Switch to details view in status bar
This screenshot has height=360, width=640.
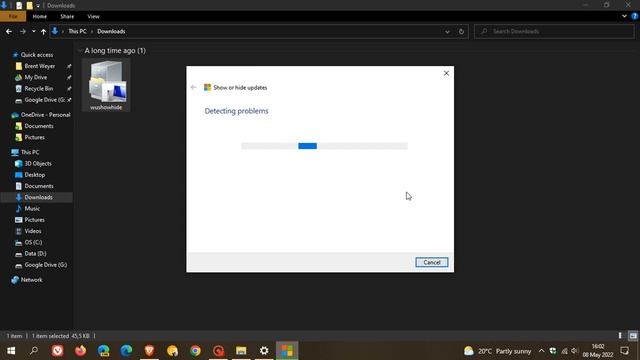point(620,336)
